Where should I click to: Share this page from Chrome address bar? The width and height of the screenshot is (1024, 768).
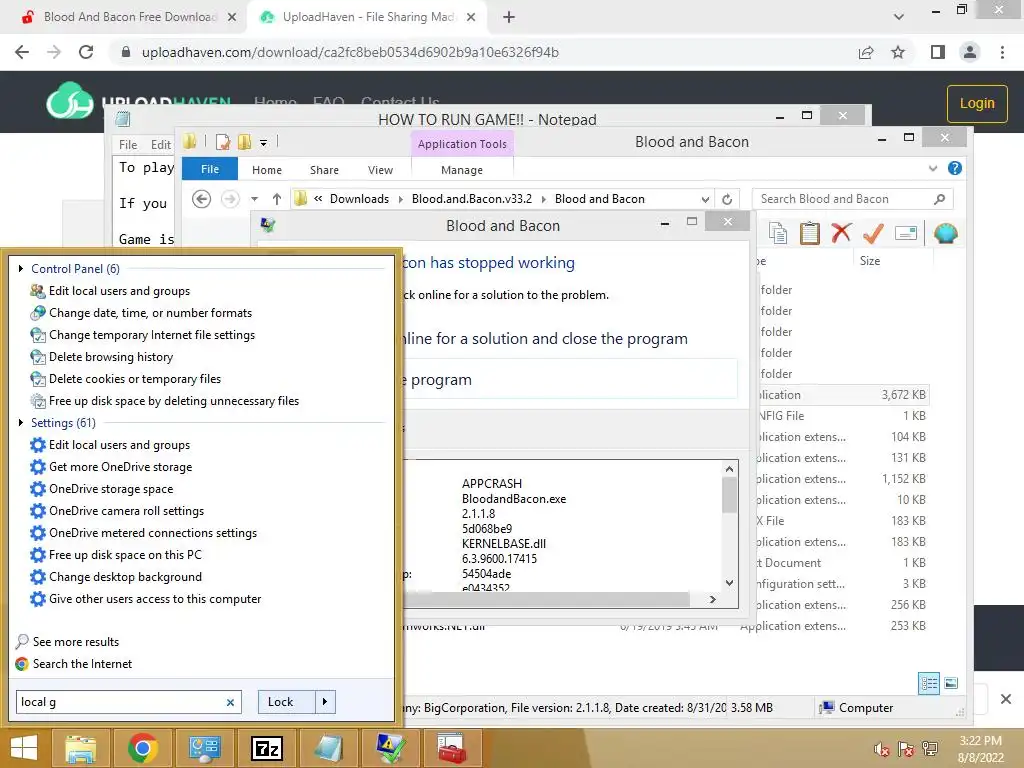[866, 52]
